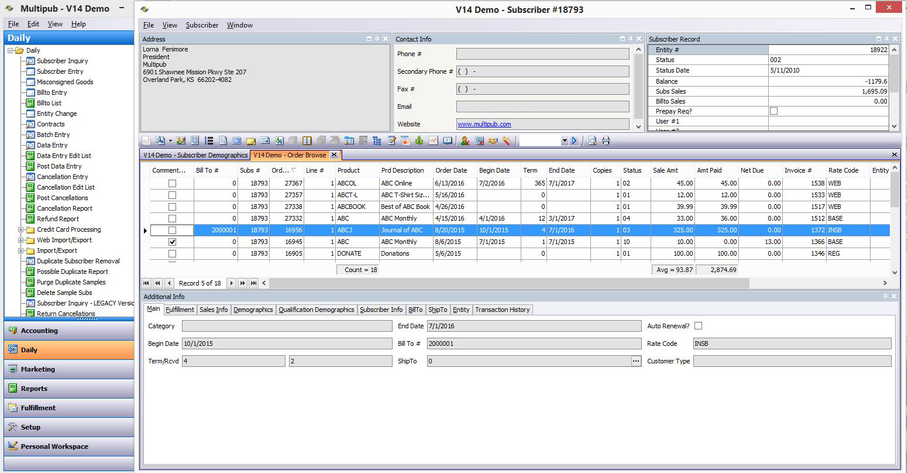The height and width of the screenshot is (473, 907).
Task: Follow the www.multipub.com website link
Action: [484, 124]
